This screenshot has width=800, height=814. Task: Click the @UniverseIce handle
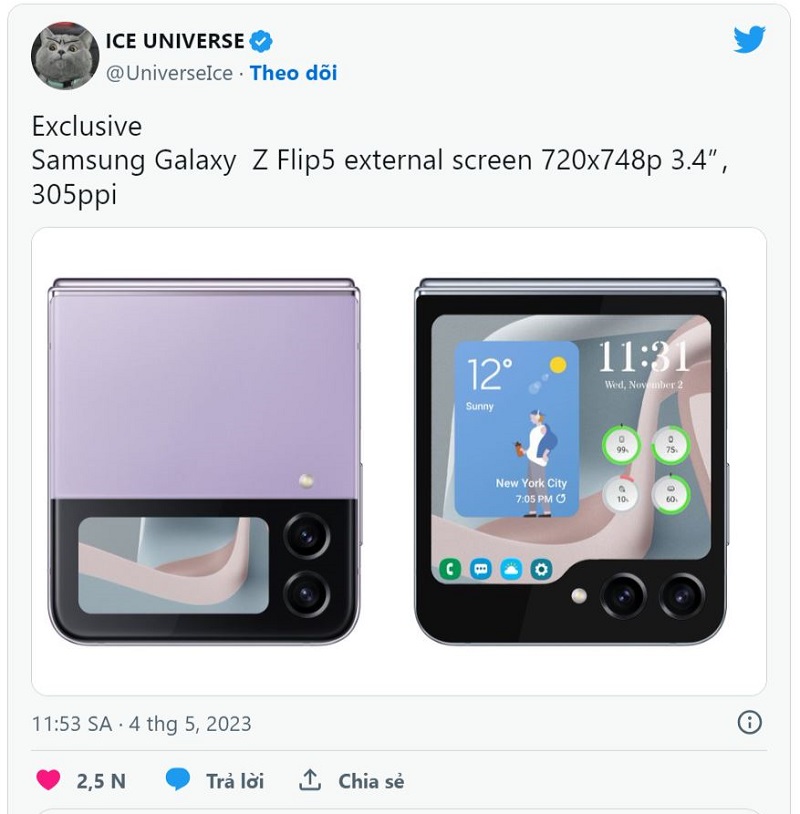(169, 73)
